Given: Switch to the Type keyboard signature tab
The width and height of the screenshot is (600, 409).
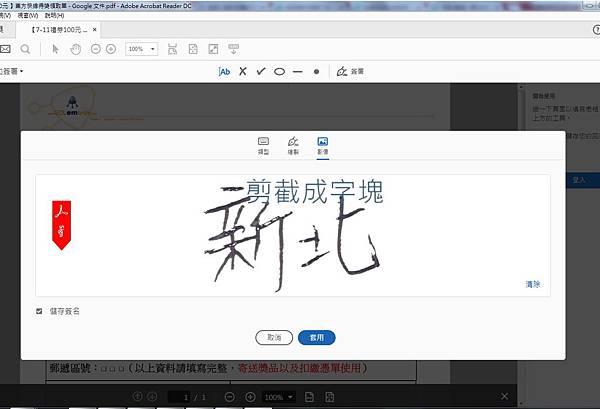Looking at the screenshot, I should coord(263,146).
